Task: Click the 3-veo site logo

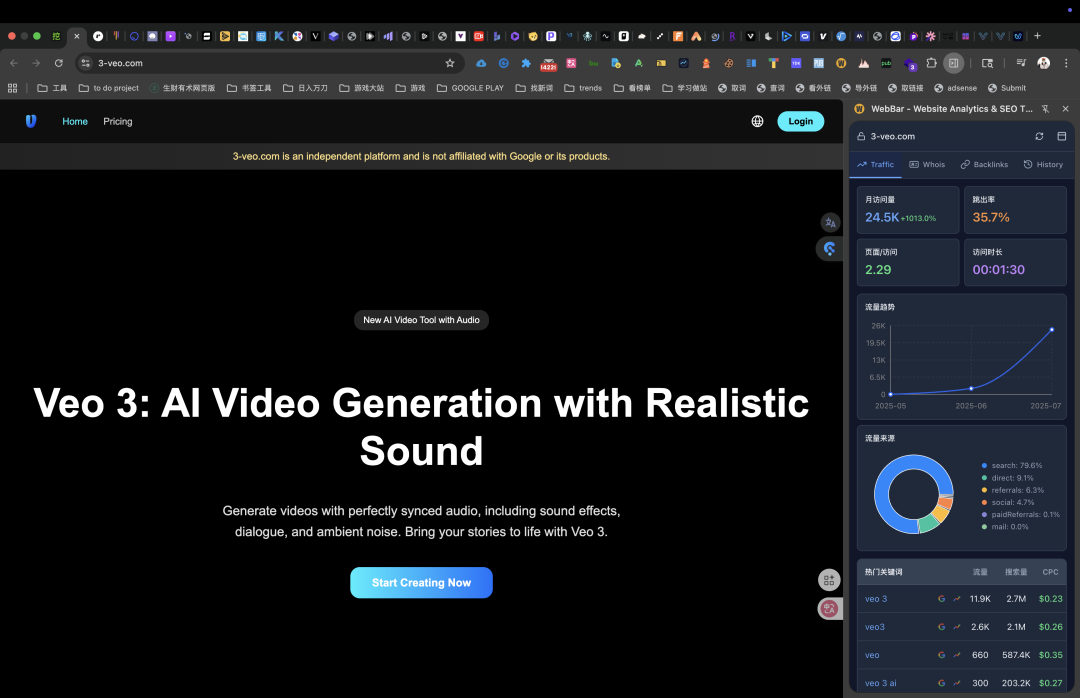Action: pos(30,121)
